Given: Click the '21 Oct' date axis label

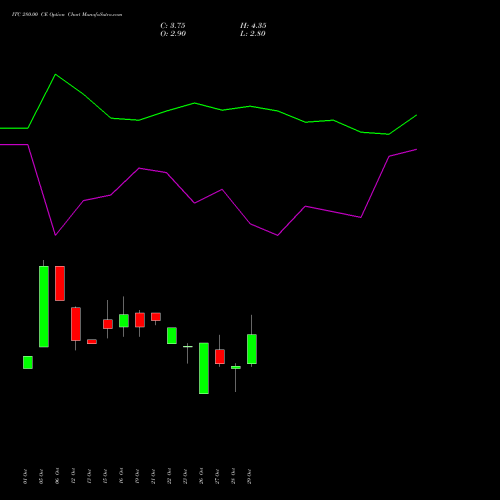Looking at the screenshot, I should pos(153,476).
